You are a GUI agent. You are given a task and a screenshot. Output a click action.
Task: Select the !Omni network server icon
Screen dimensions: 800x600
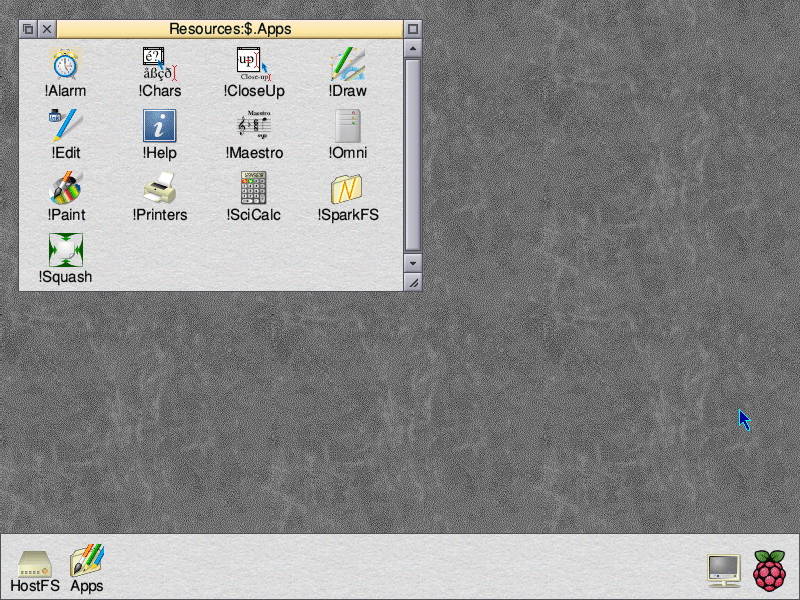point(347,126)
